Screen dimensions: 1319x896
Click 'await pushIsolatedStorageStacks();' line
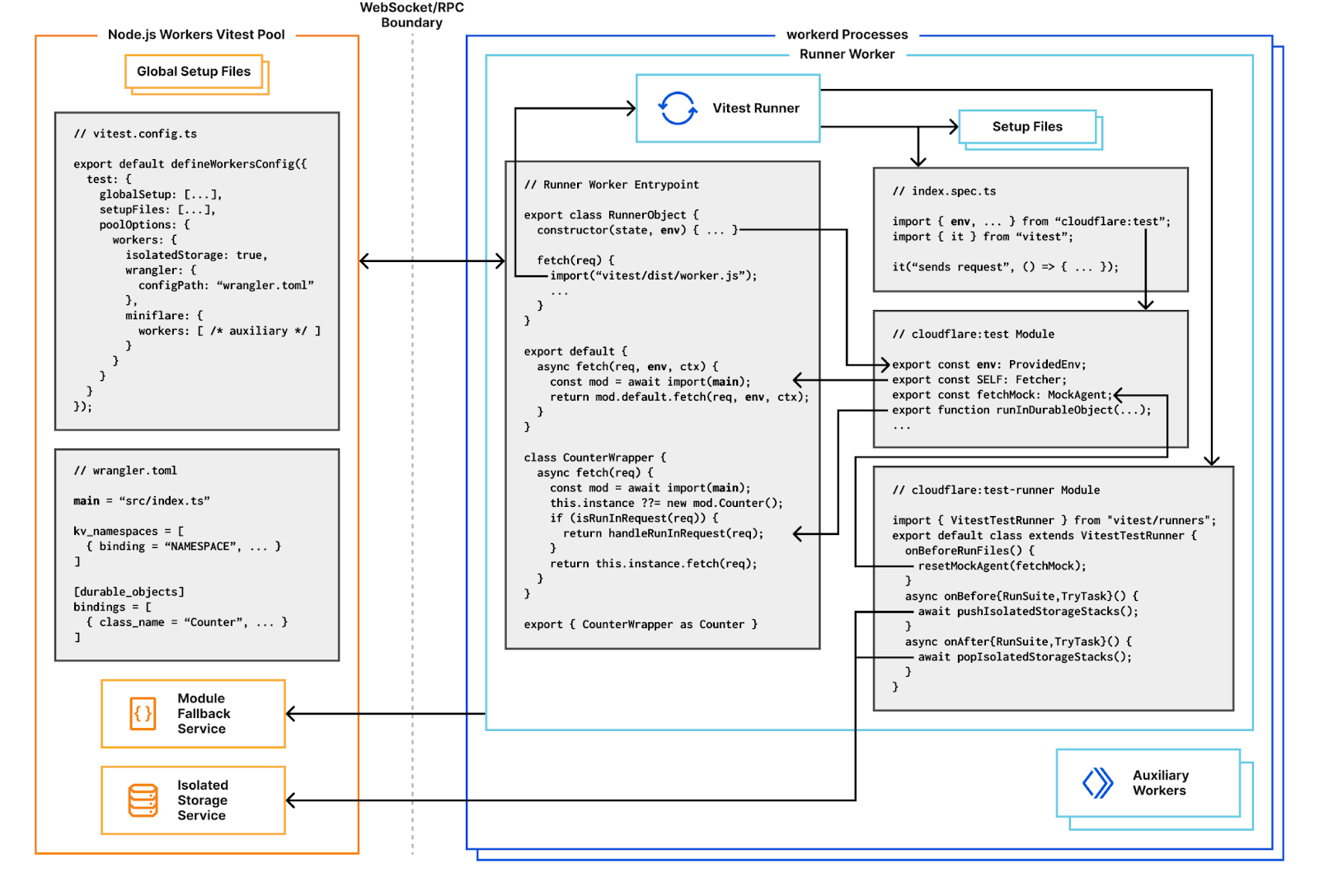1028,612
